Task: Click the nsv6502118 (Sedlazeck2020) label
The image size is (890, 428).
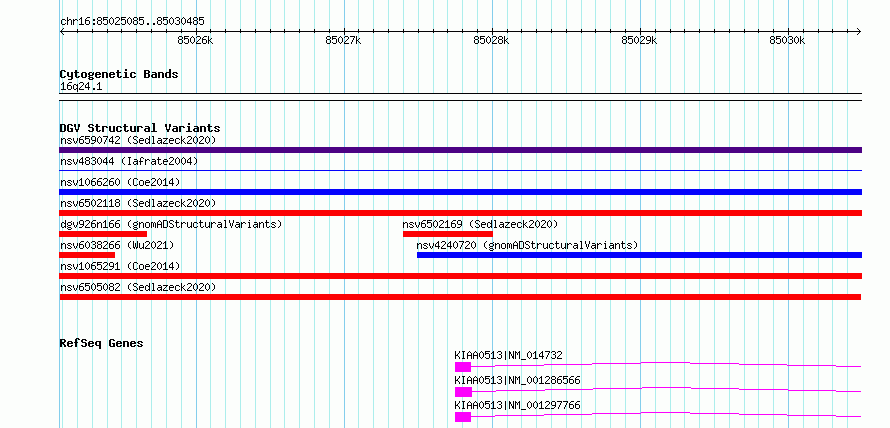Action: pos(138,203)
